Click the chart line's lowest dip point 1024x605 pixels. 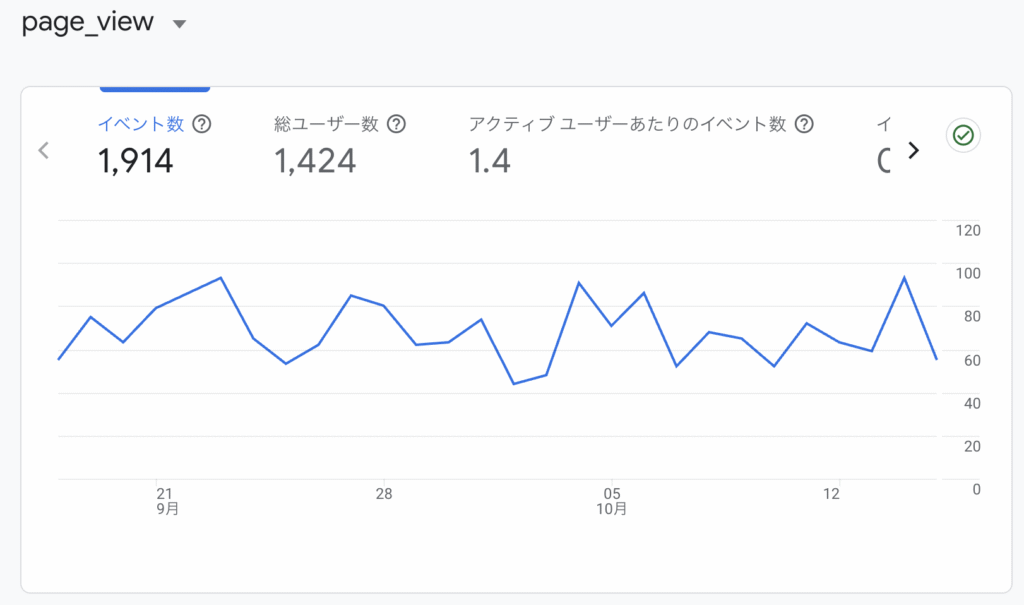514,384
